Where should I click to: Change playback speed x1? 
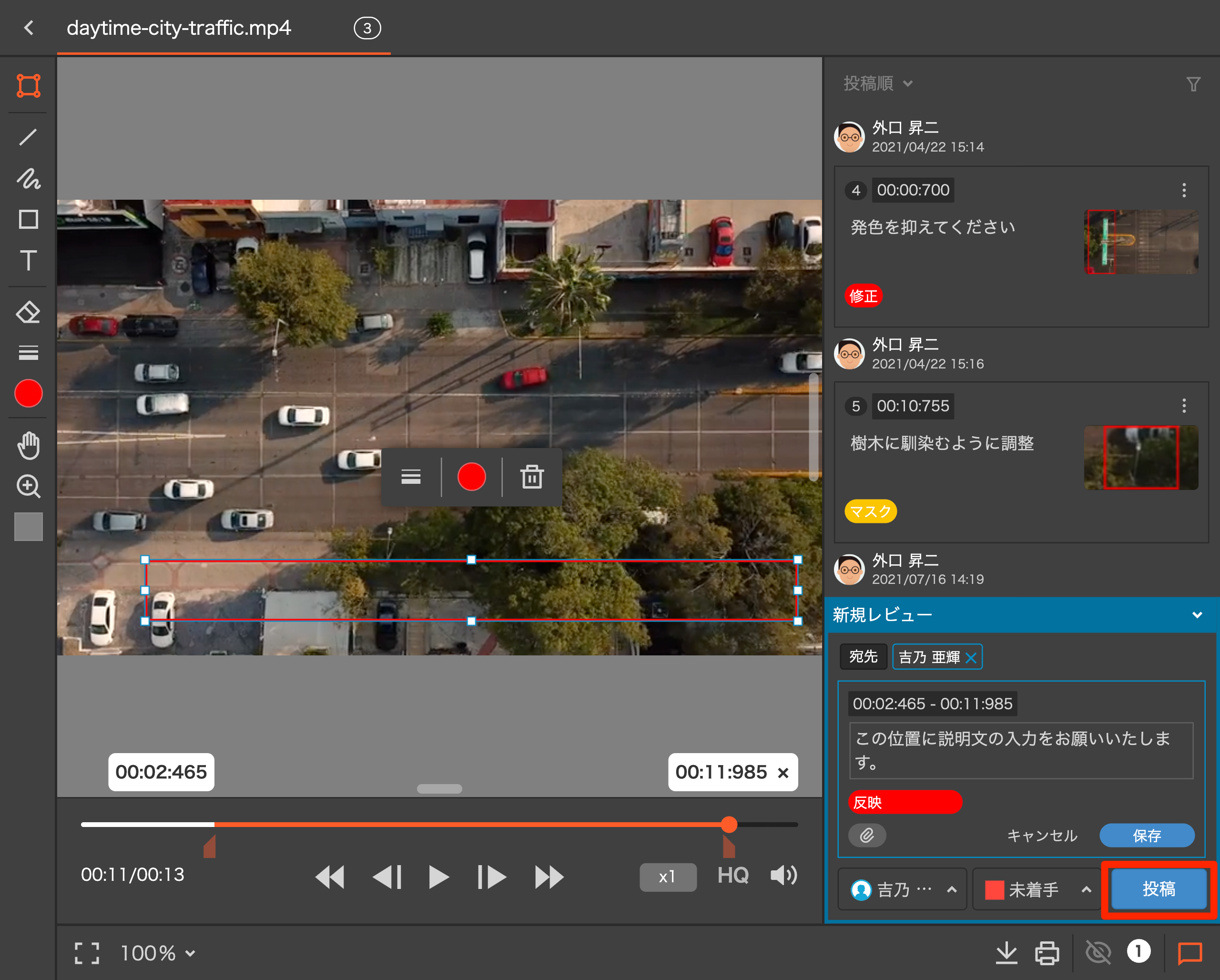tap(668, 877)
